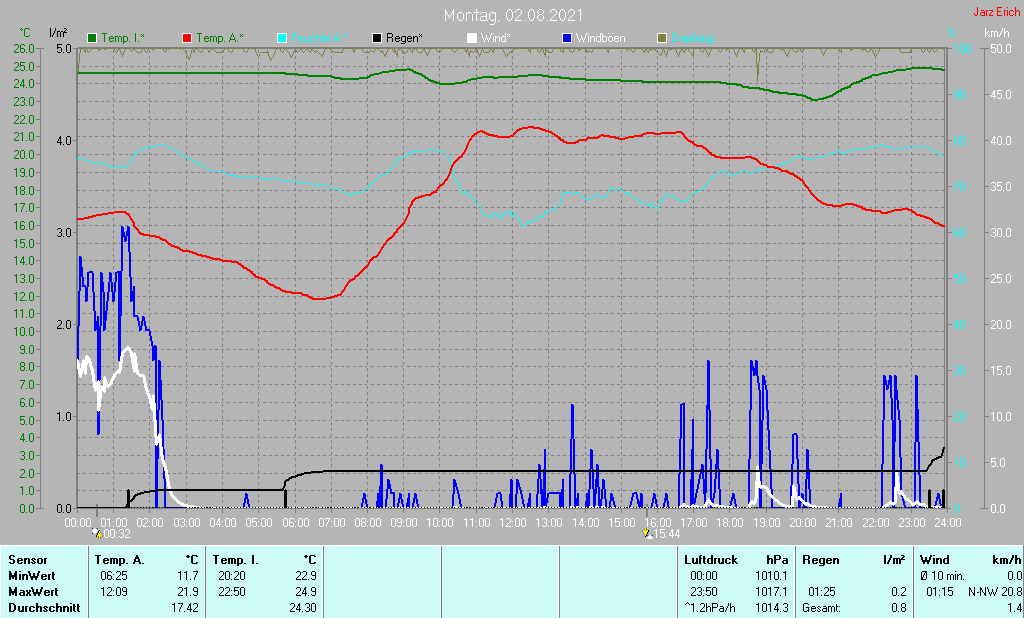Select the 'Temp. I.*' legend label
This screenshot has width=1024, height=618.
click(123, 39)
